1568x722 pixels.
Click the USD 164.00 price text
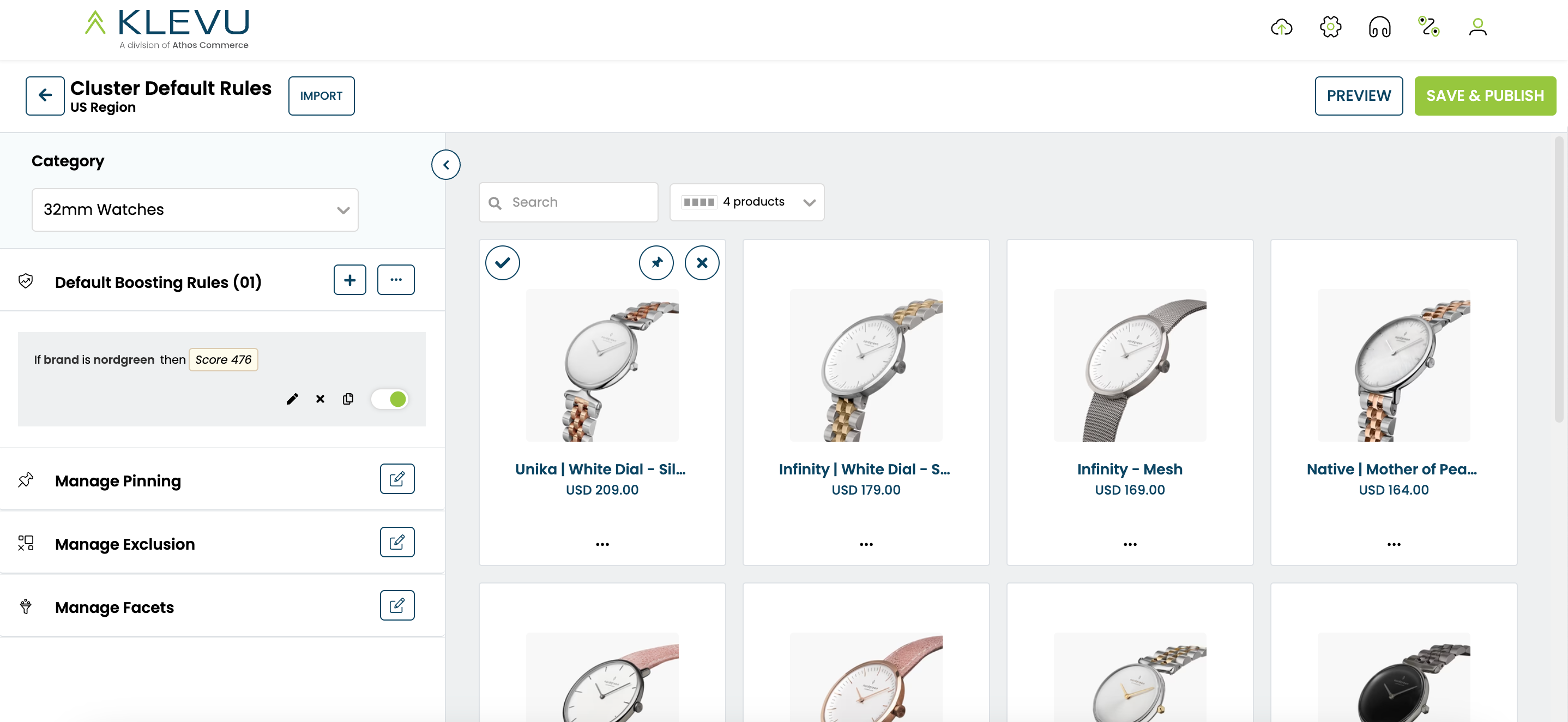(1394, 490)
